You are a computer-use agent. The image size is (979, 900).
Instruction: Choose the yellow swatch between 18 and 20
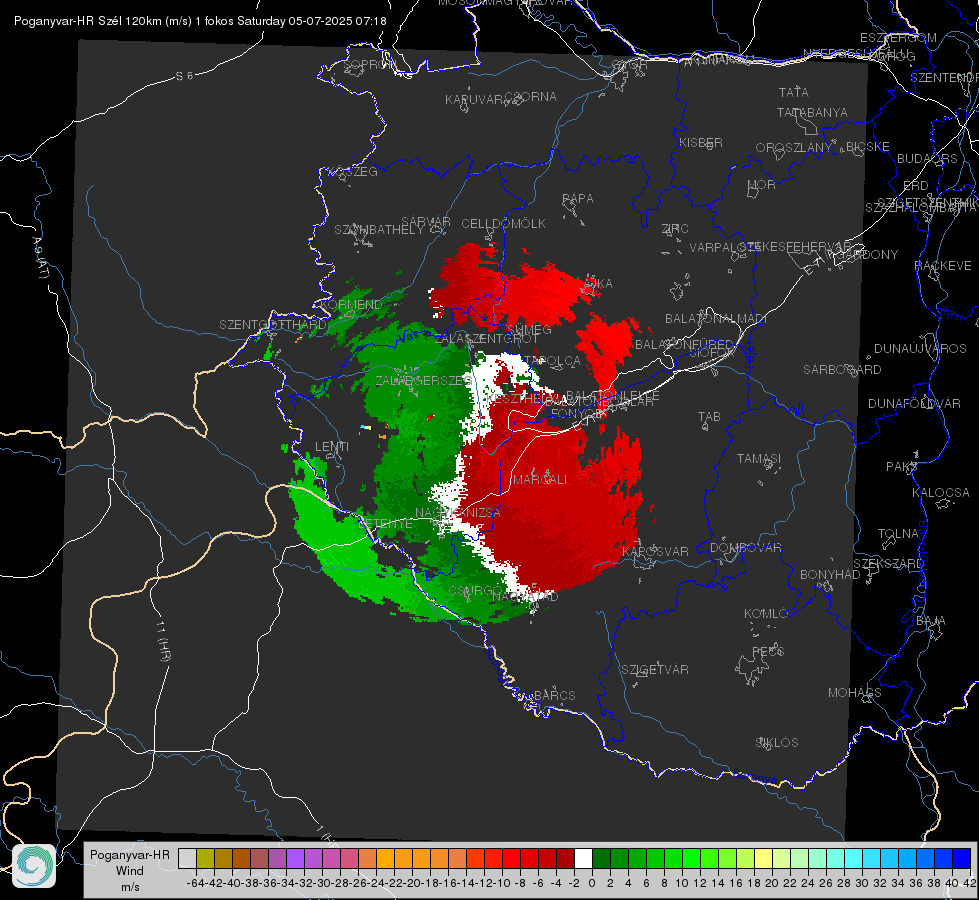tap(764, 858)
